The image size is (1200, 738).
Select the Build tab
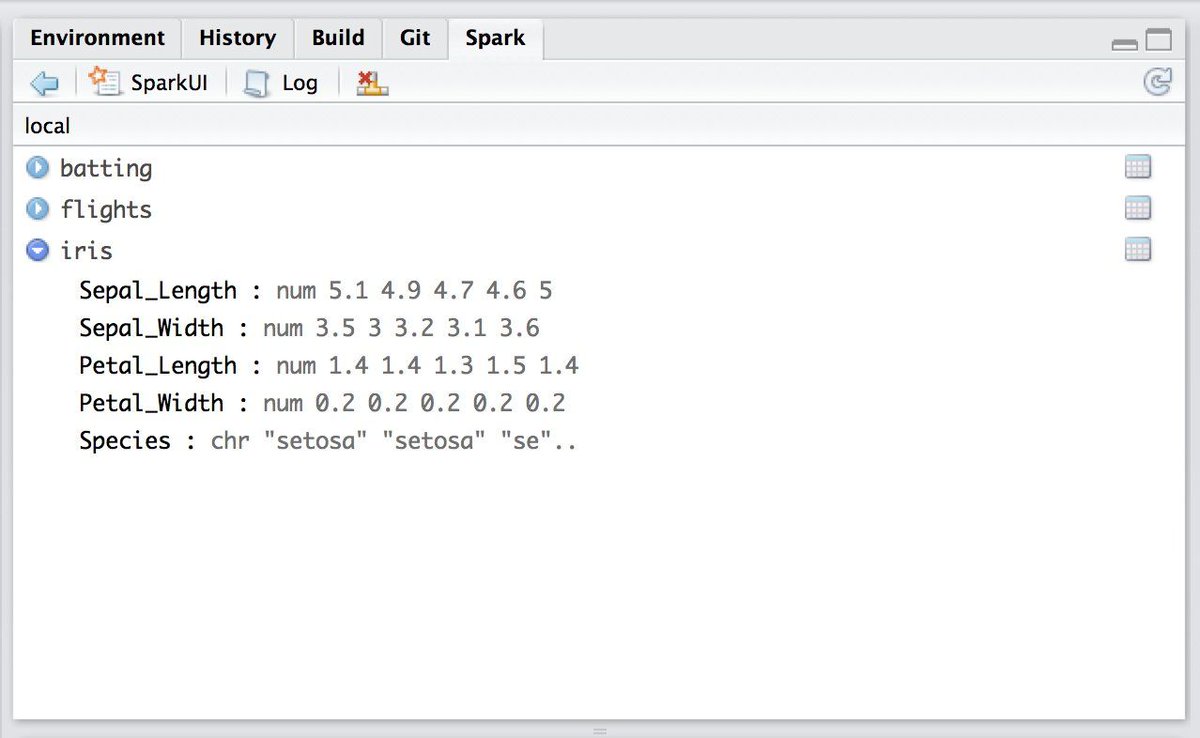337,37
